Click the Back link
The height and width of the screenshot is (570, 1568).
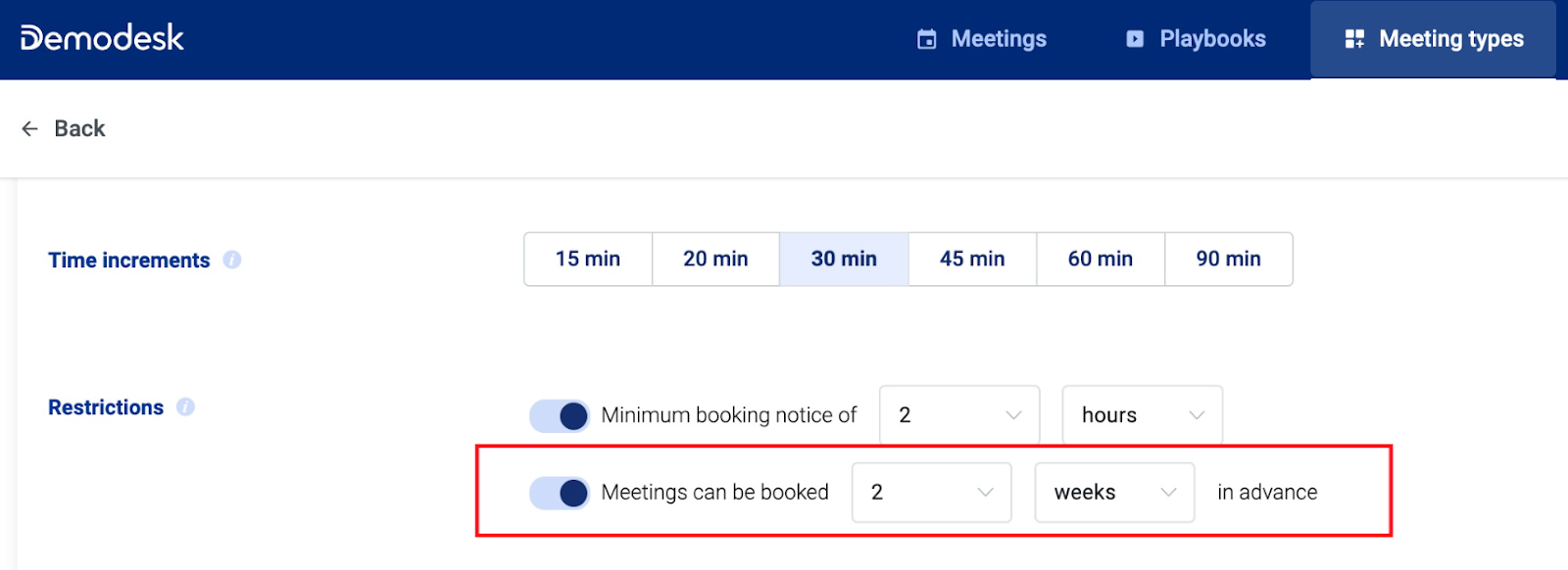click(79, 128)
